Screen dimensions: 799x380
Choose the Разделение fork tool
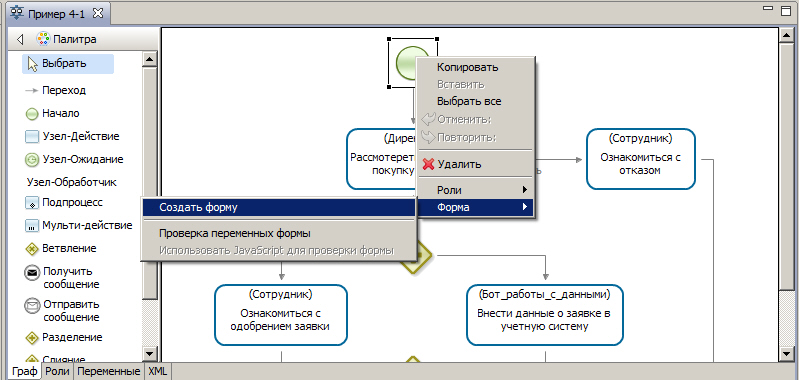pyautogui.click(x=64, y=337)
